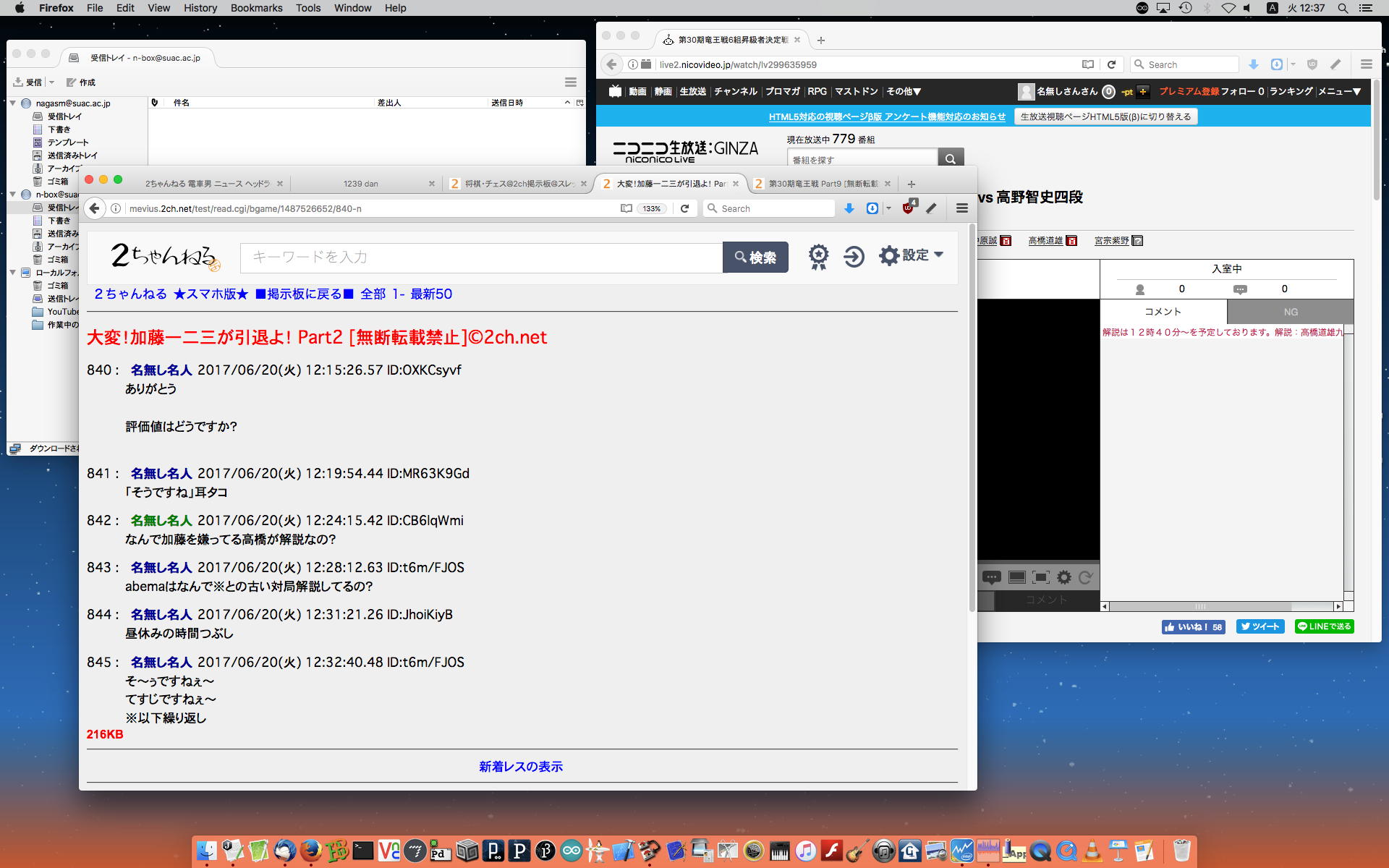
Task: Click the 2ch search magnifier button
Action: [755, 258]
